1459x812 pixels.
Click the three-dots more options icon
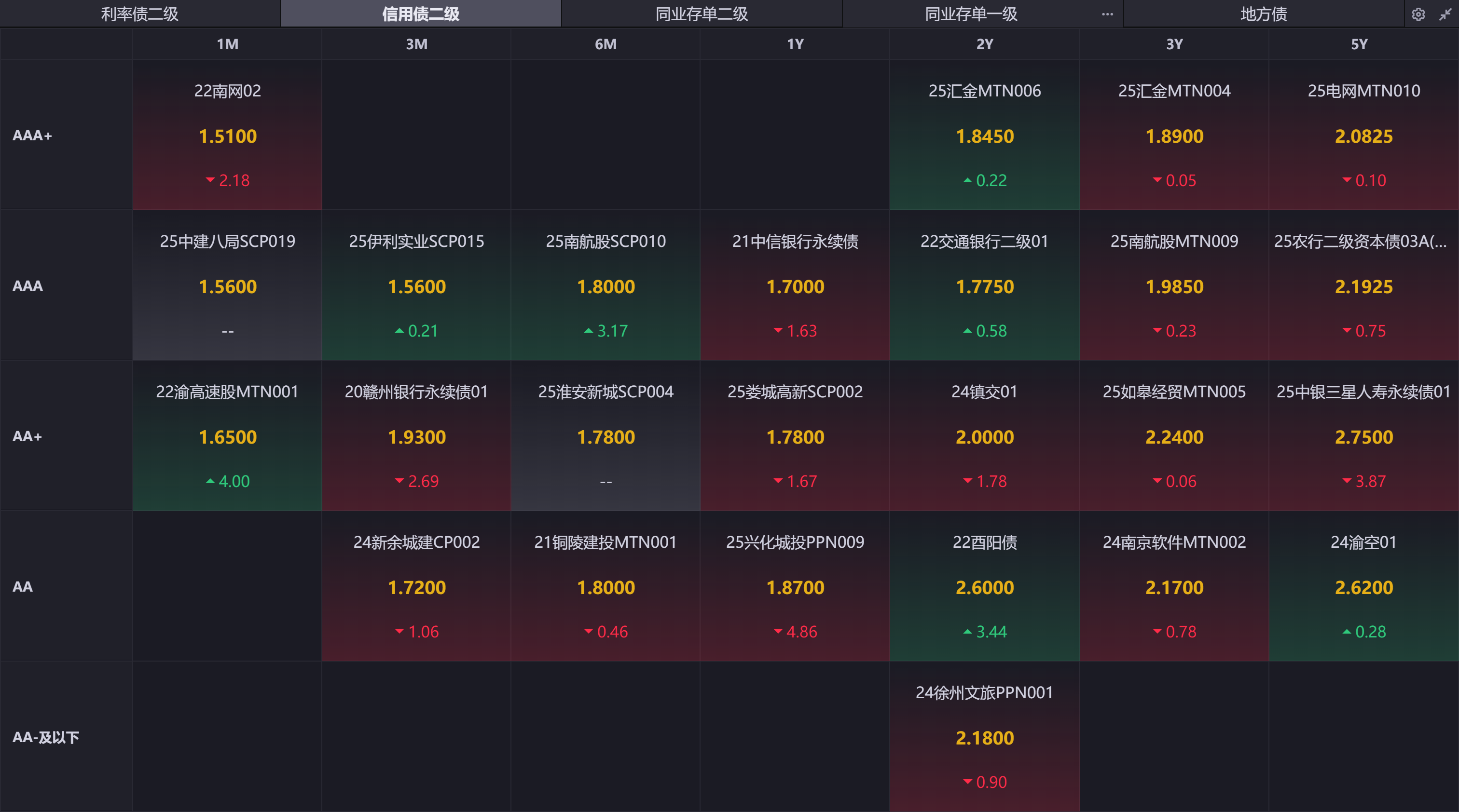(1107, 14)
